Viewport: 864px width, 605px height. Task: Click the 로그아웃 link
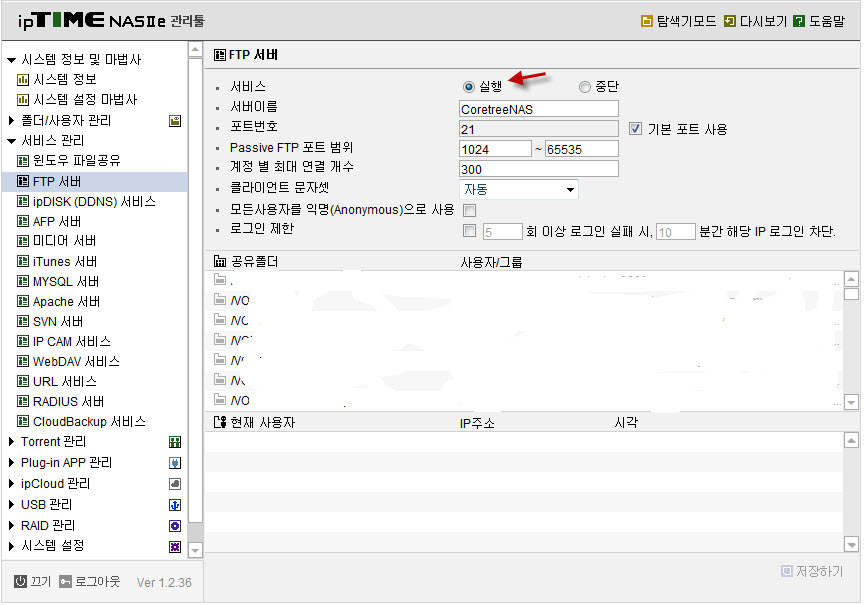[x=97, y=582]
